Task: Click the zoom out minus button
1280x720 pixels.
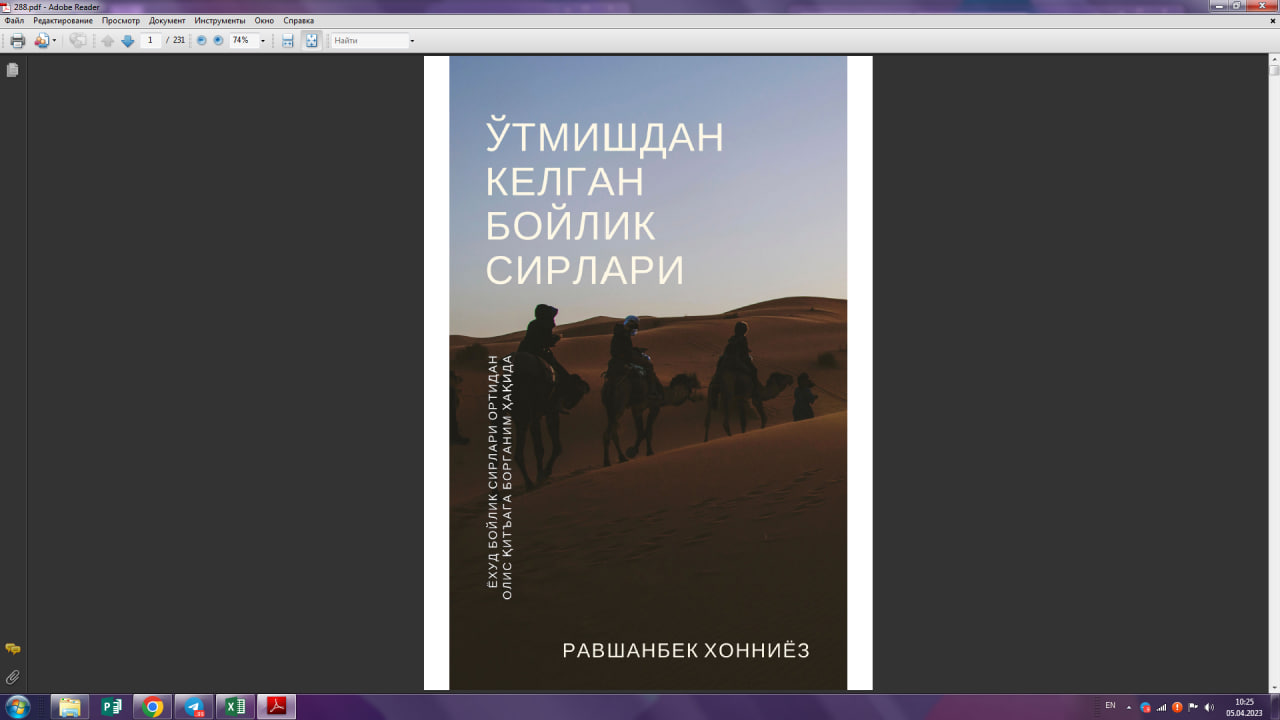Action: pos(201,41)
